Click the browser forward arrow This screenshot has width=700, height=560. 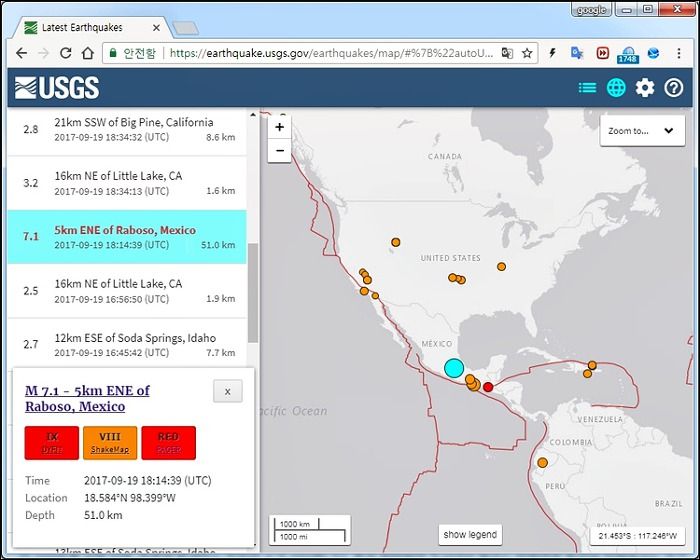(43, 53)
